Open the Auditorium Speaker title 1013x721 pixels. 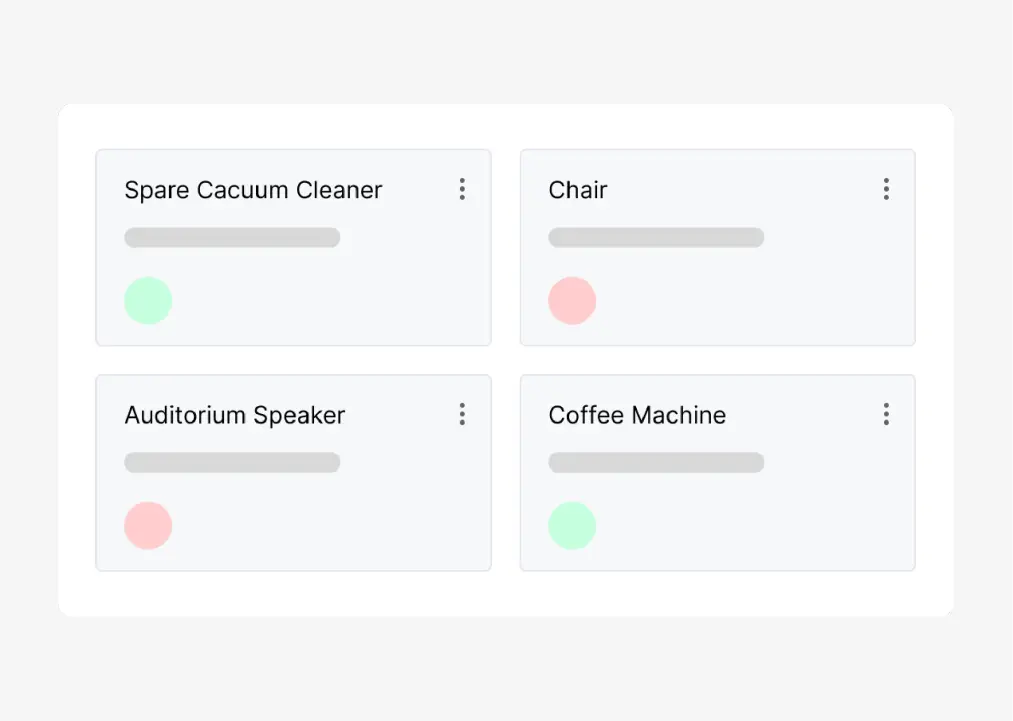[x=235, y=415]
